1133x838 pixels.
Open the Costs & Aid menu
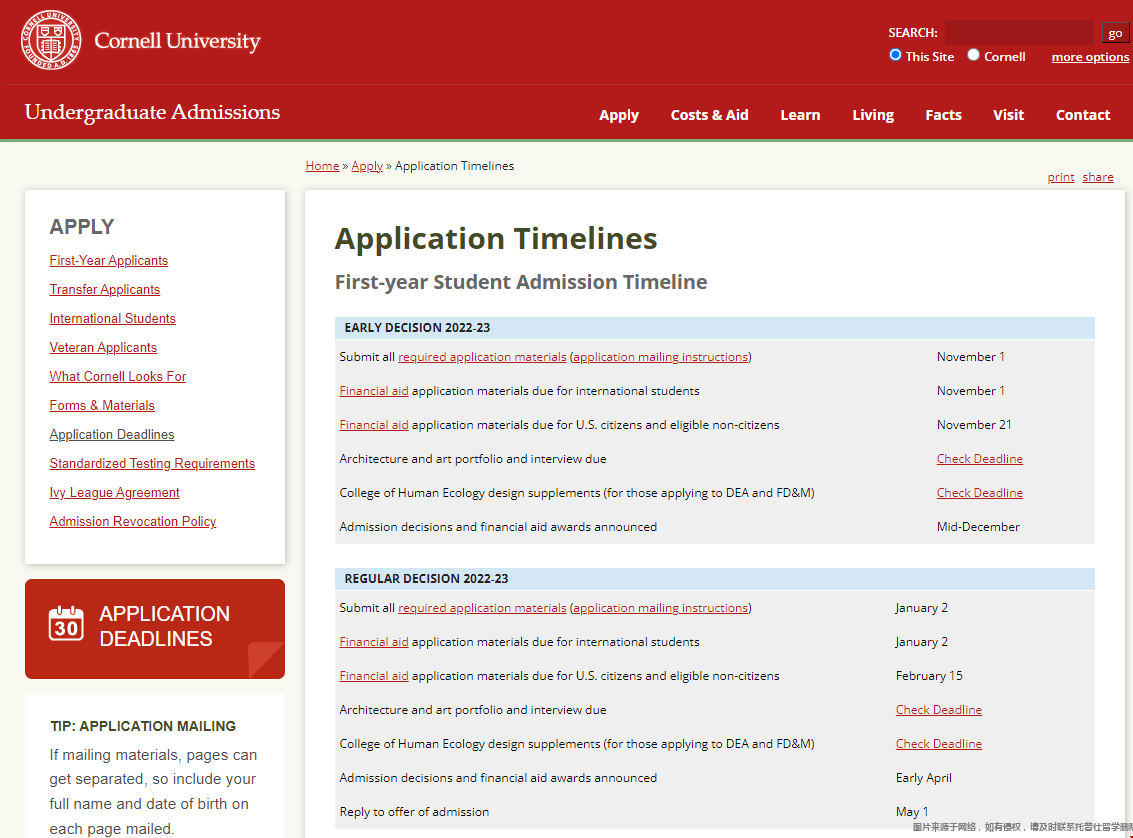tap(710, 115)
